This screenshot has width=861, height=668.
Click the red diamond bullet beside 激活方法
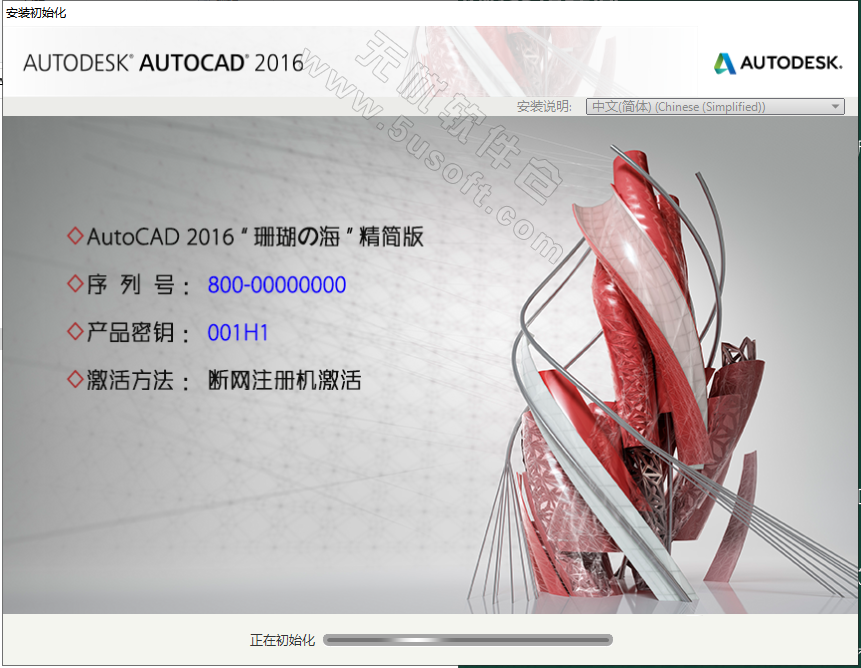pyautogui.click(x=74, y=379)
